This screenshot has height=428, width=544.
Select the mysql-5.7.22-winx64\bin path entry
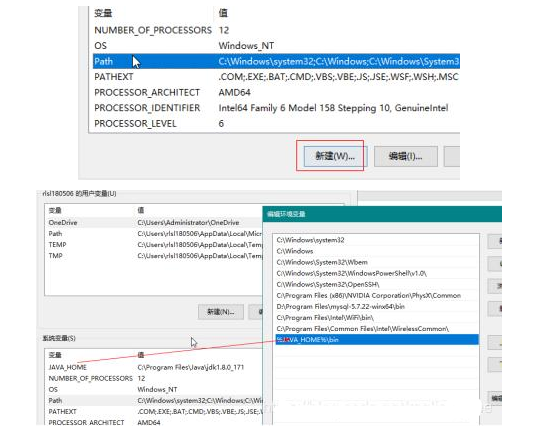click(377, 307)
